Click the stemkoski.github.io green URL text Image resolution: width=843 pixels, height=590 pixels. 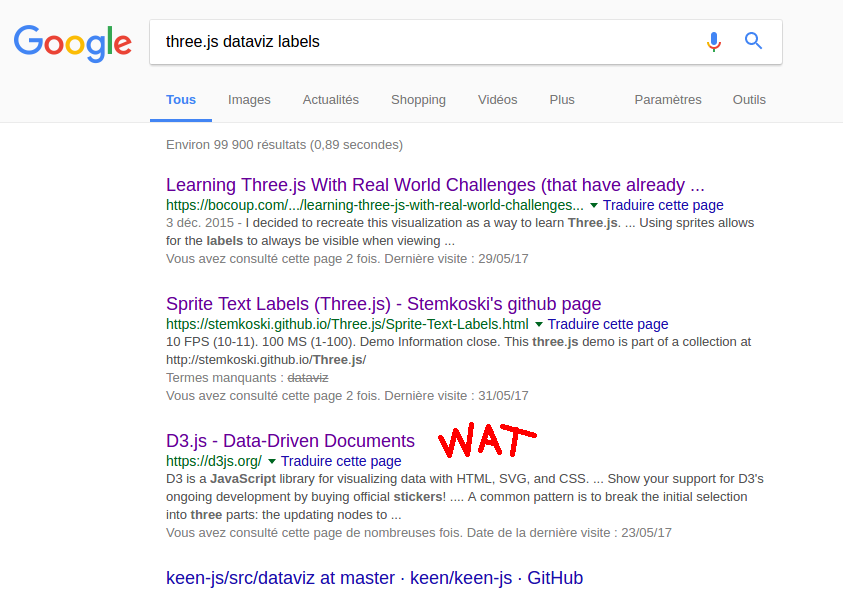click(347, 324)
